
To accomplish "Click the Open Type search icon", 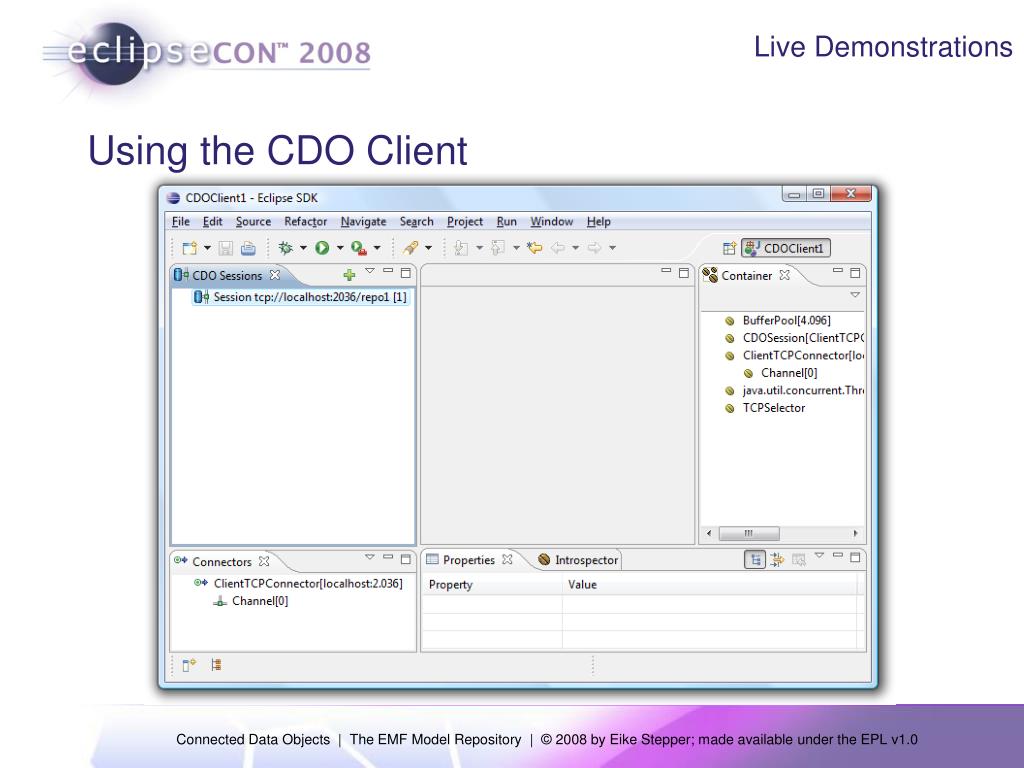I will [411, 248].
